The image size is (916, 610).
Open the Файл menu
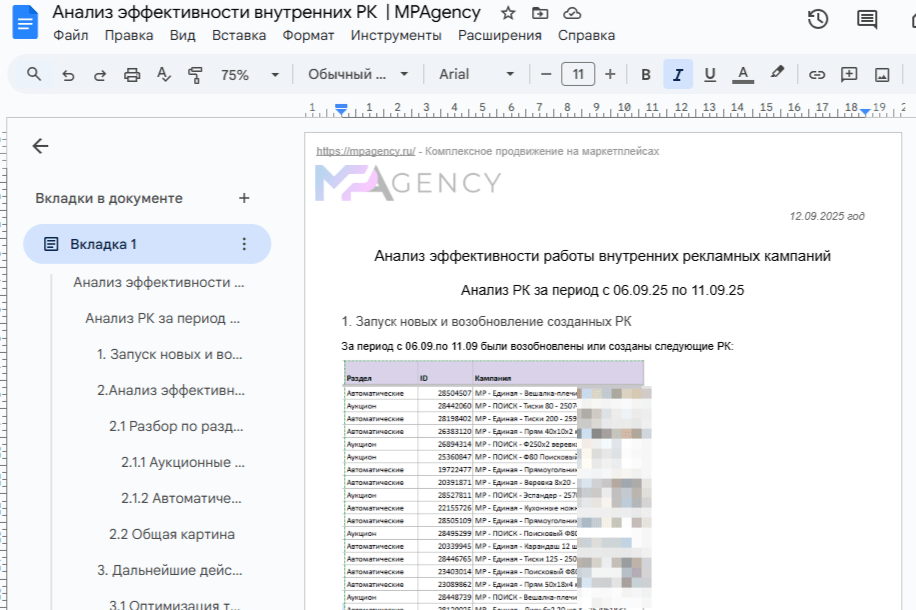tap(71, 35)
